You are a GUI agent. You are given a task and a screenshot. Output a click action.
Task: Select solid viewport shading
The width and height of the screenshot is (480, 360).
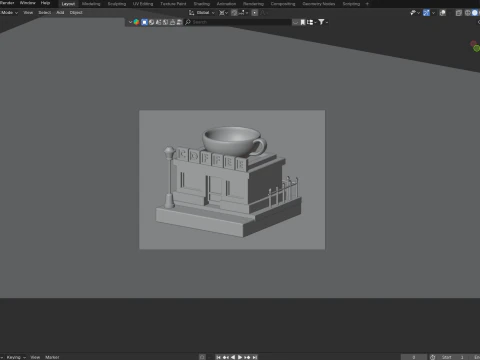(475, 13)
